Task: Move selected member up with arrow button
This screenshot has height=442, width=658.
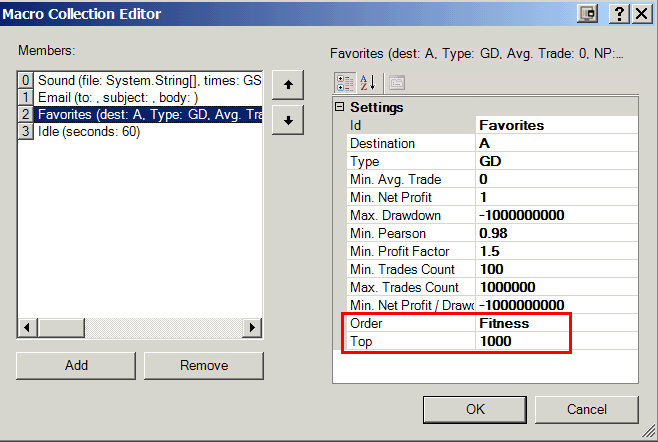Action: [x=288, y=85]
